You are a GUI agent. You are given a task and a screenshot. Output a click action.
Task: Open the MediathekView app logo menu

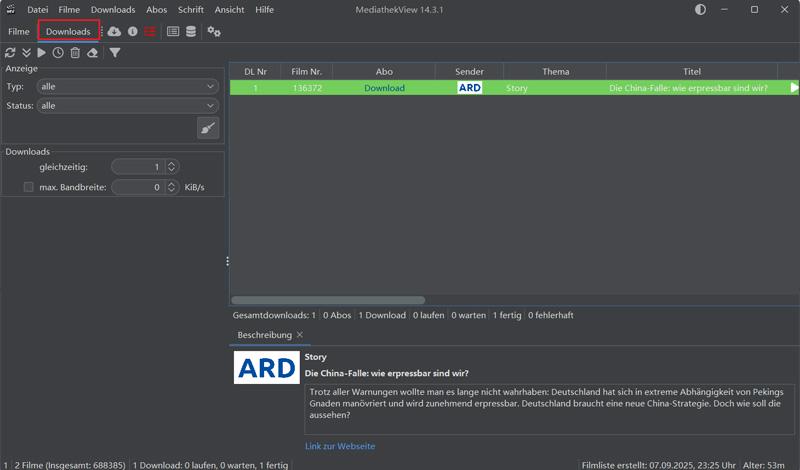(x=10, y=9)
